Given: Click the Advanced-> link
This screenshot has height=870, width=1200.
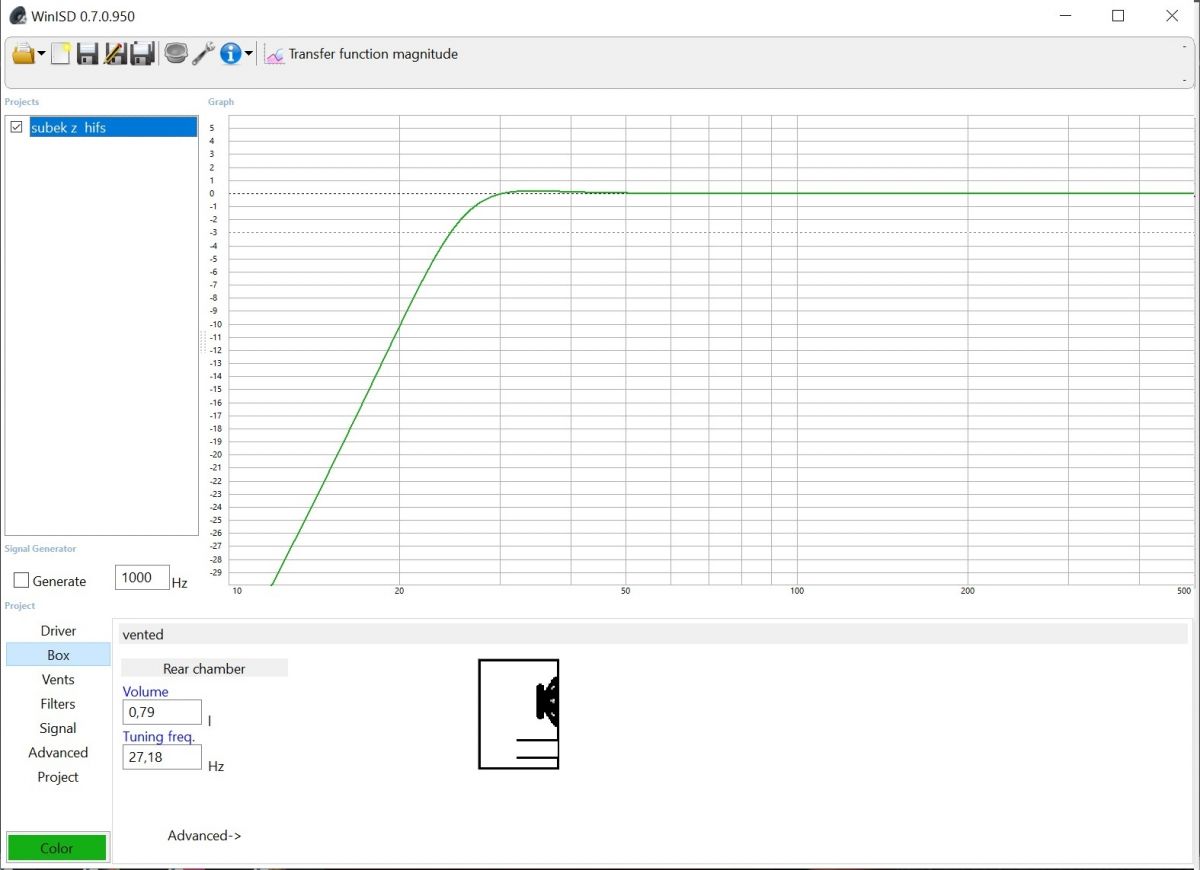Looking at the screenshot, I should [x=205, y=836].
